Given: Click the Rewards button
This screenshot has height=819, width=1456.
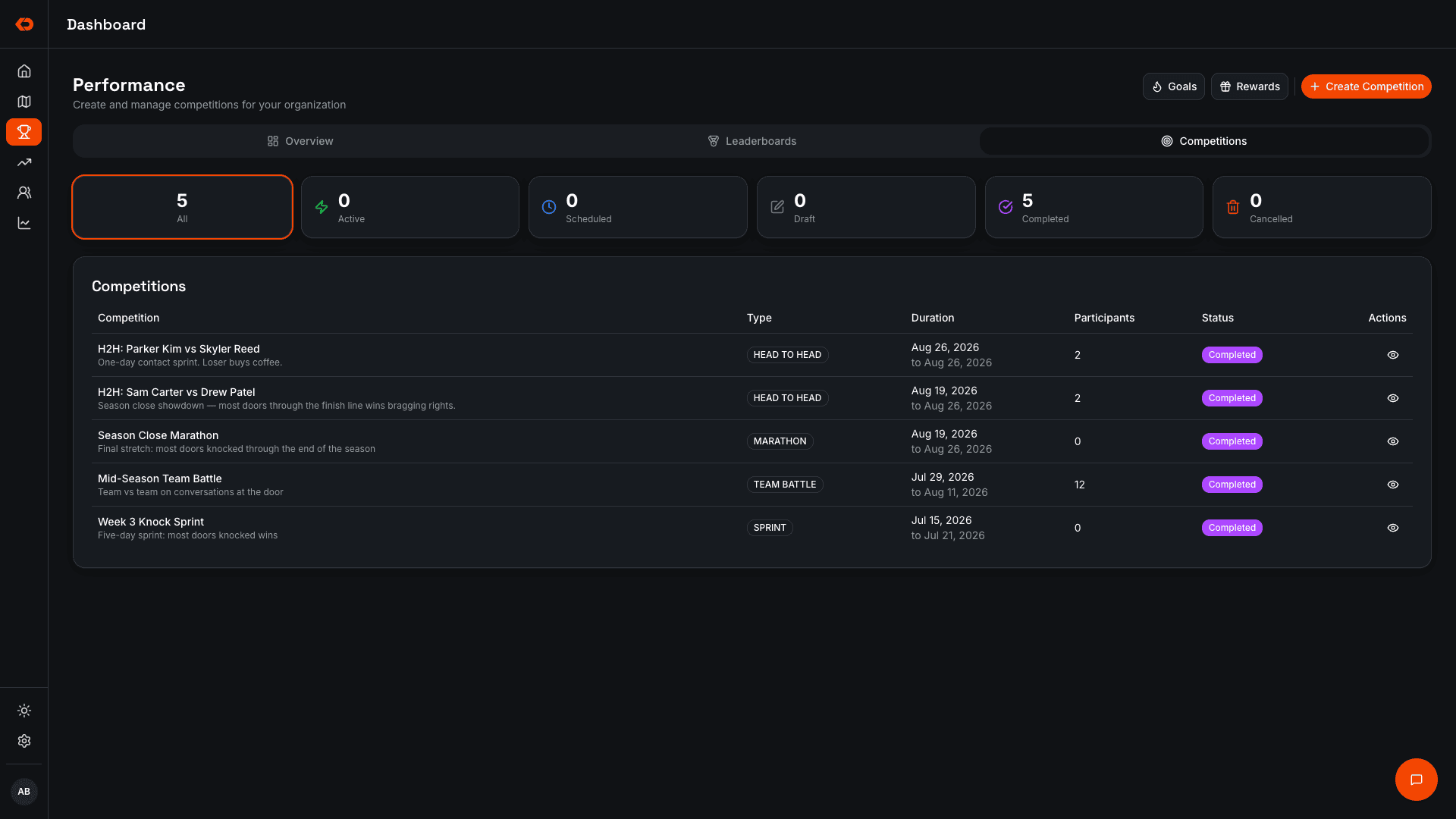Looking at the screenshot, I should tap(1249, 86).
